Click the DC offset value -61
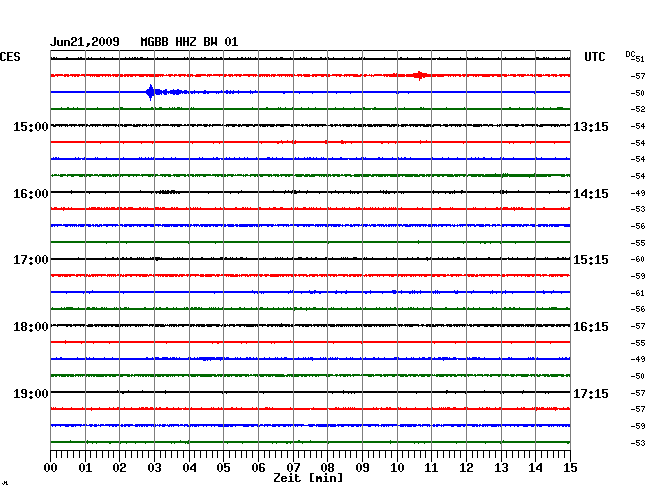This screenshot has height=494, width=650. click(638, 293)
